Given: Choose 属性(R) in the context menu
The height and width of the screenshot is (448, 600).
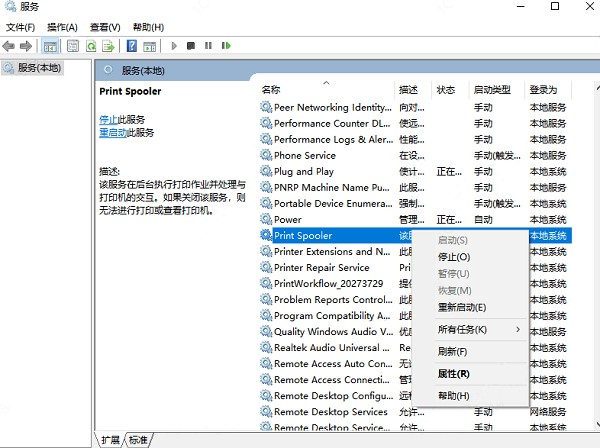Looking at the screenshot, I should click(x=453, y=373).
